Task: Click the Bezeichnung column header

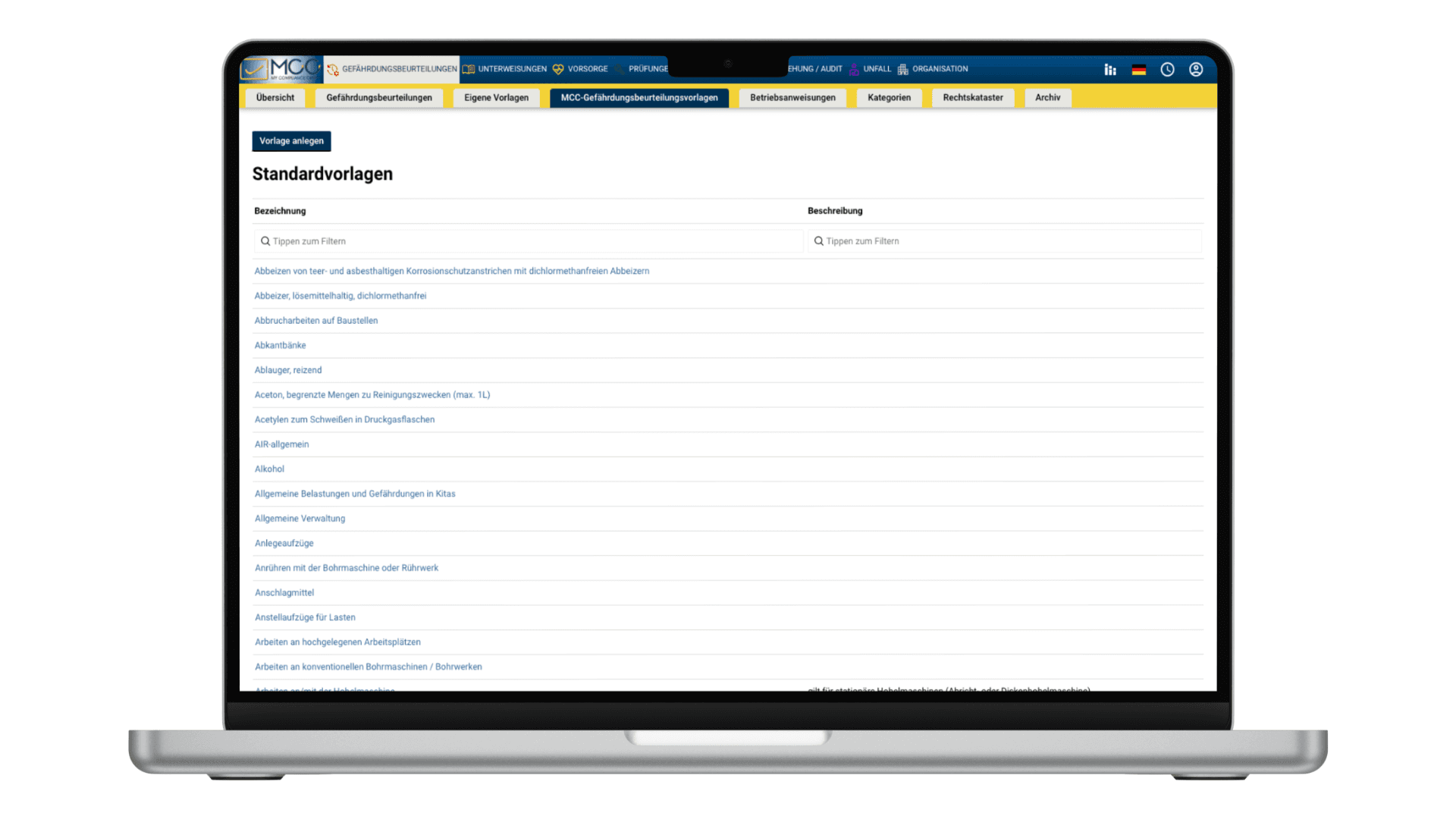Action: 281,211
